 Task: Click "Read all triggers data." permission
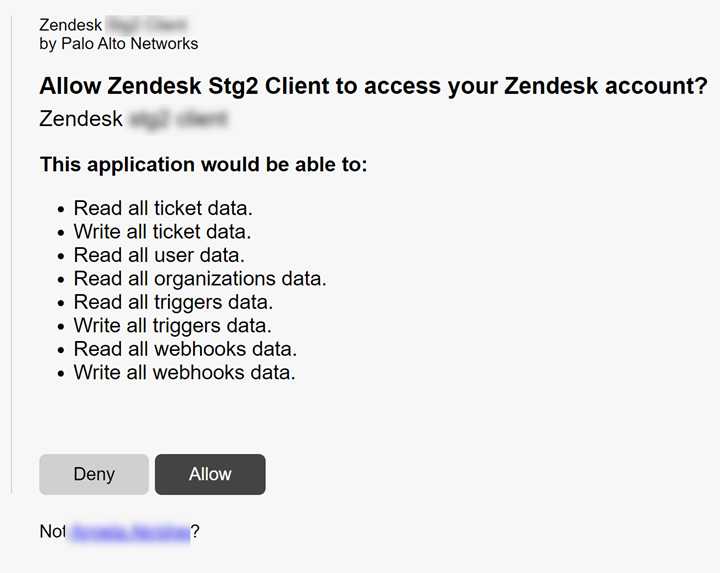click(173, 302)
